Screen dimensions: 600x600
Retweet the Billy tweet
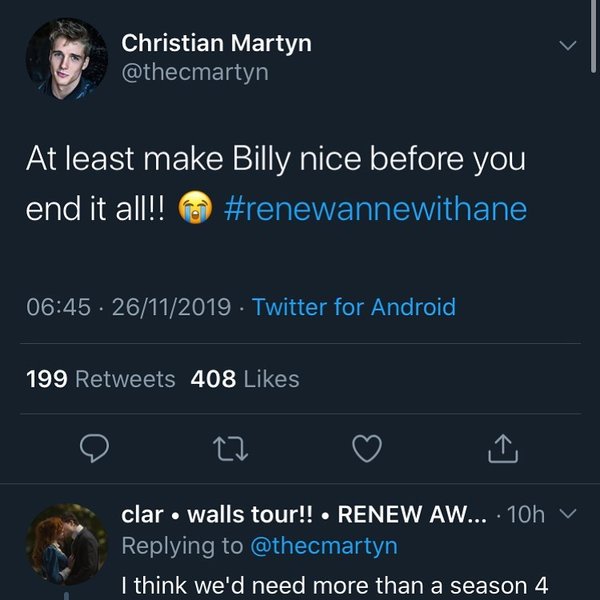[230, 449]
